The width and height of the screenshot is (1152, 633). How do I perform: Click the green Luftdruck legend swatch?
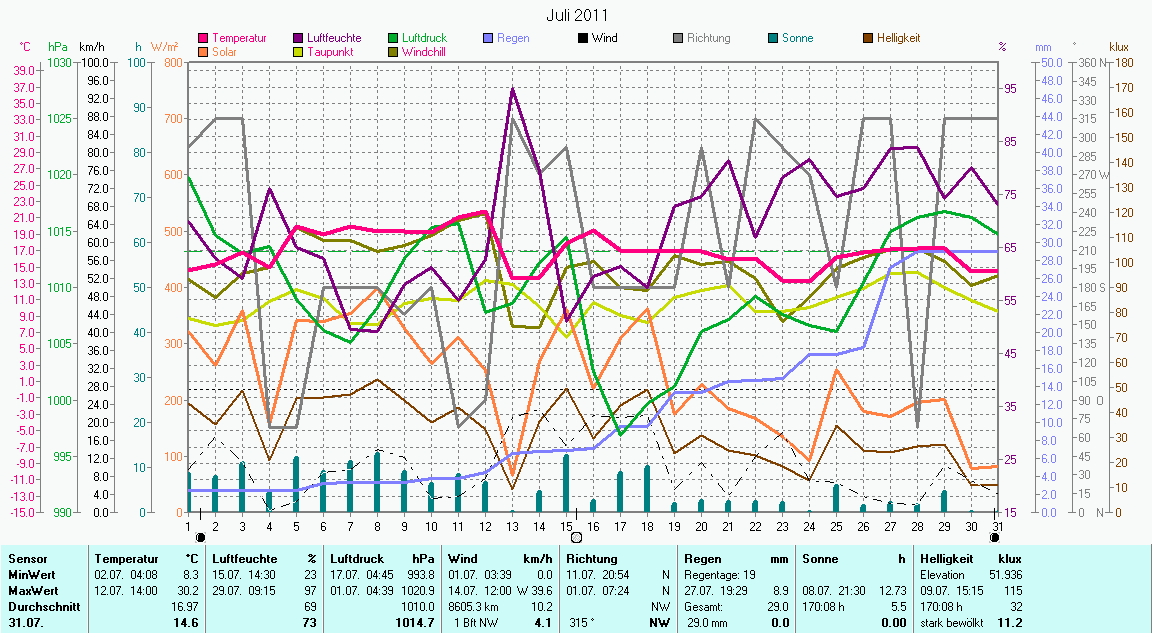point(394,39)
